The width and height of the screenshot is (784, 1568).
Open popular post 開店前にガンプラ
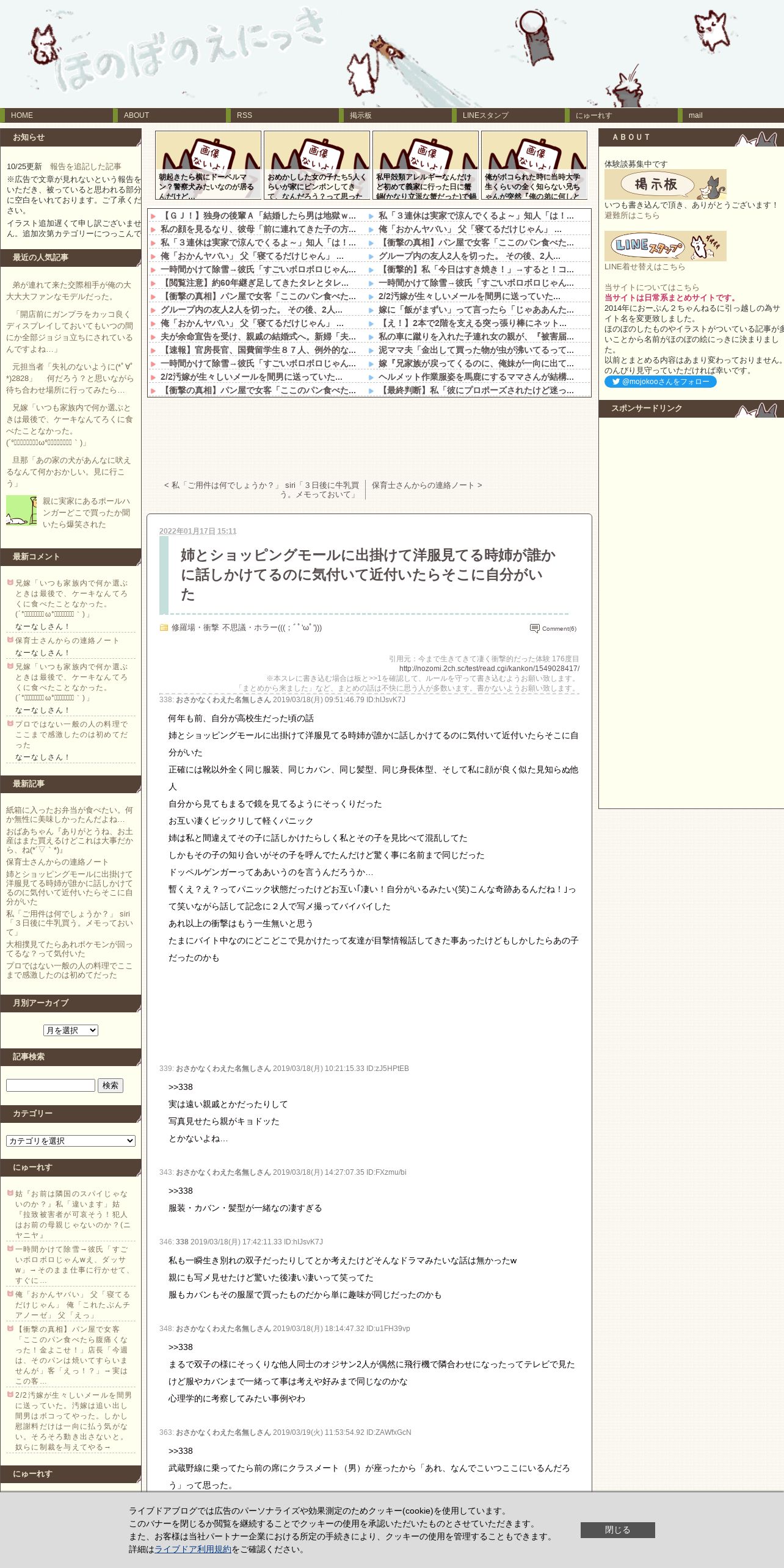tap(70, 332)
